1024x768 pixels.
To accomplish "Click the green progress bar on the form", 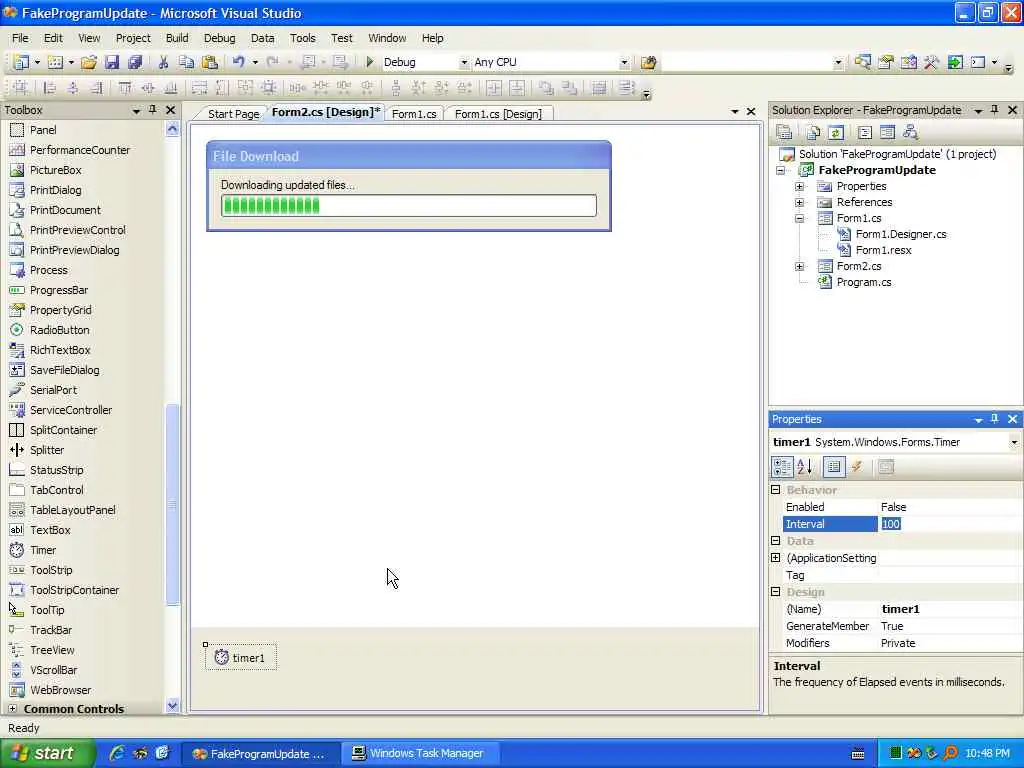I will pos(408,206).
